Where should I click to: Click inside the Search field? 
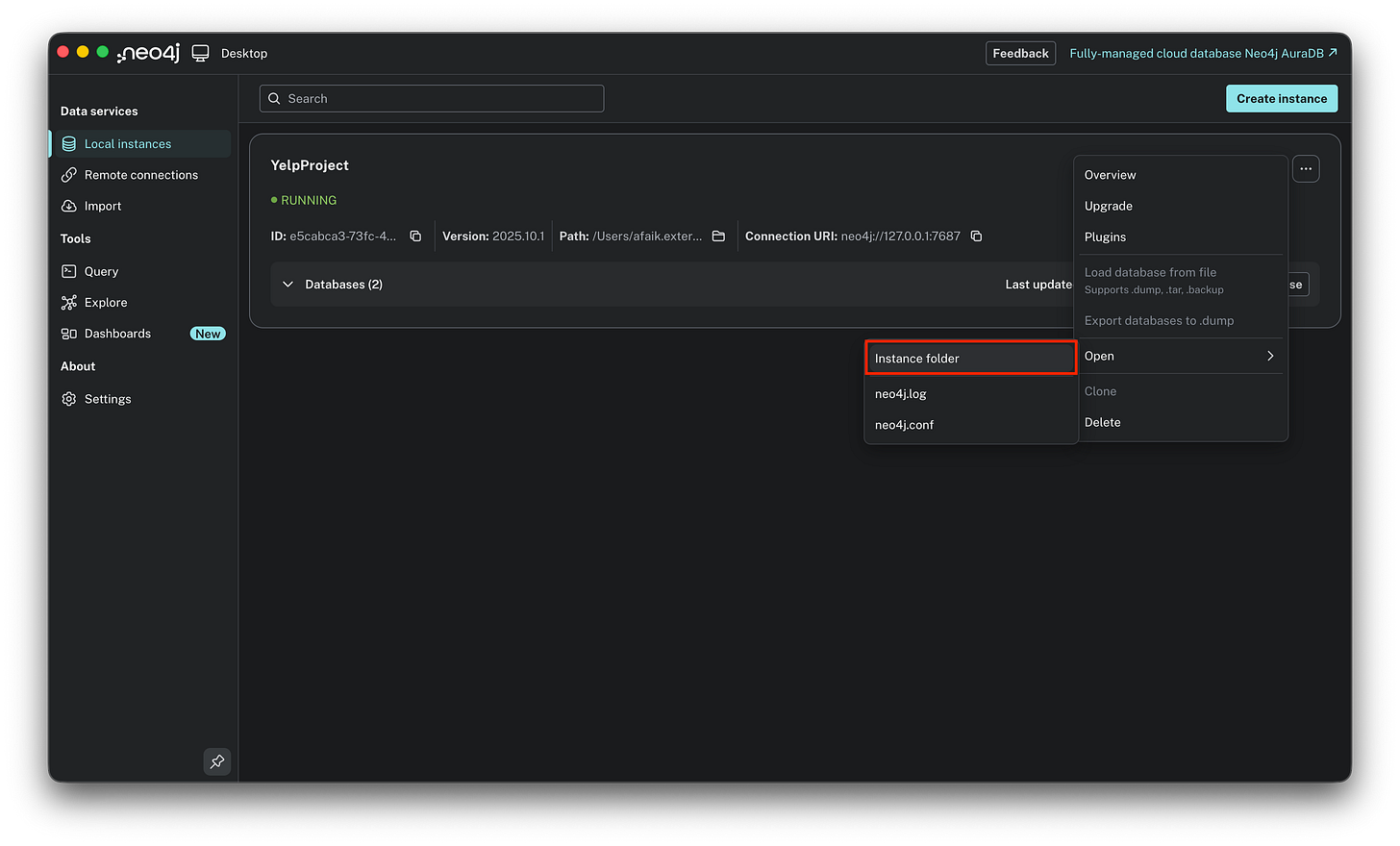tap(431, 98)
